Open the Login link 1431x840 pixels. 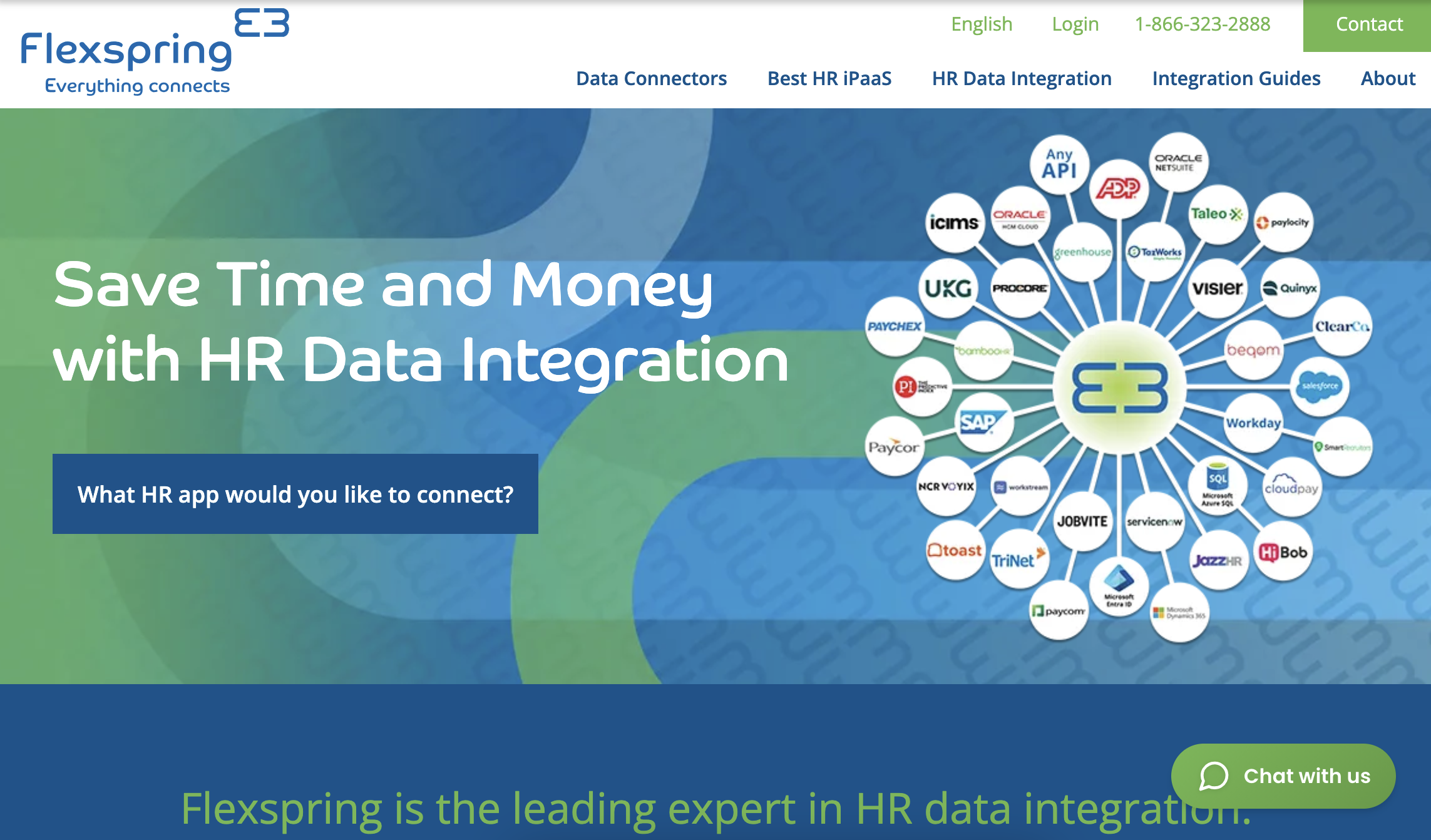(x=1075, y=24)
